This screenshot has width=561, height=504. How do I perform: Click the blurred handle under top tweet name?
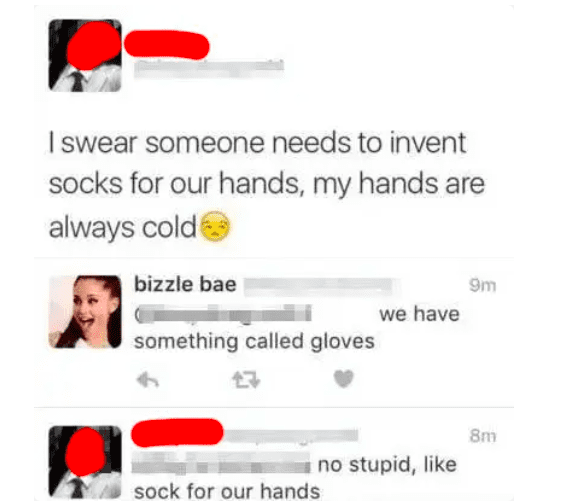pos(209,69)
